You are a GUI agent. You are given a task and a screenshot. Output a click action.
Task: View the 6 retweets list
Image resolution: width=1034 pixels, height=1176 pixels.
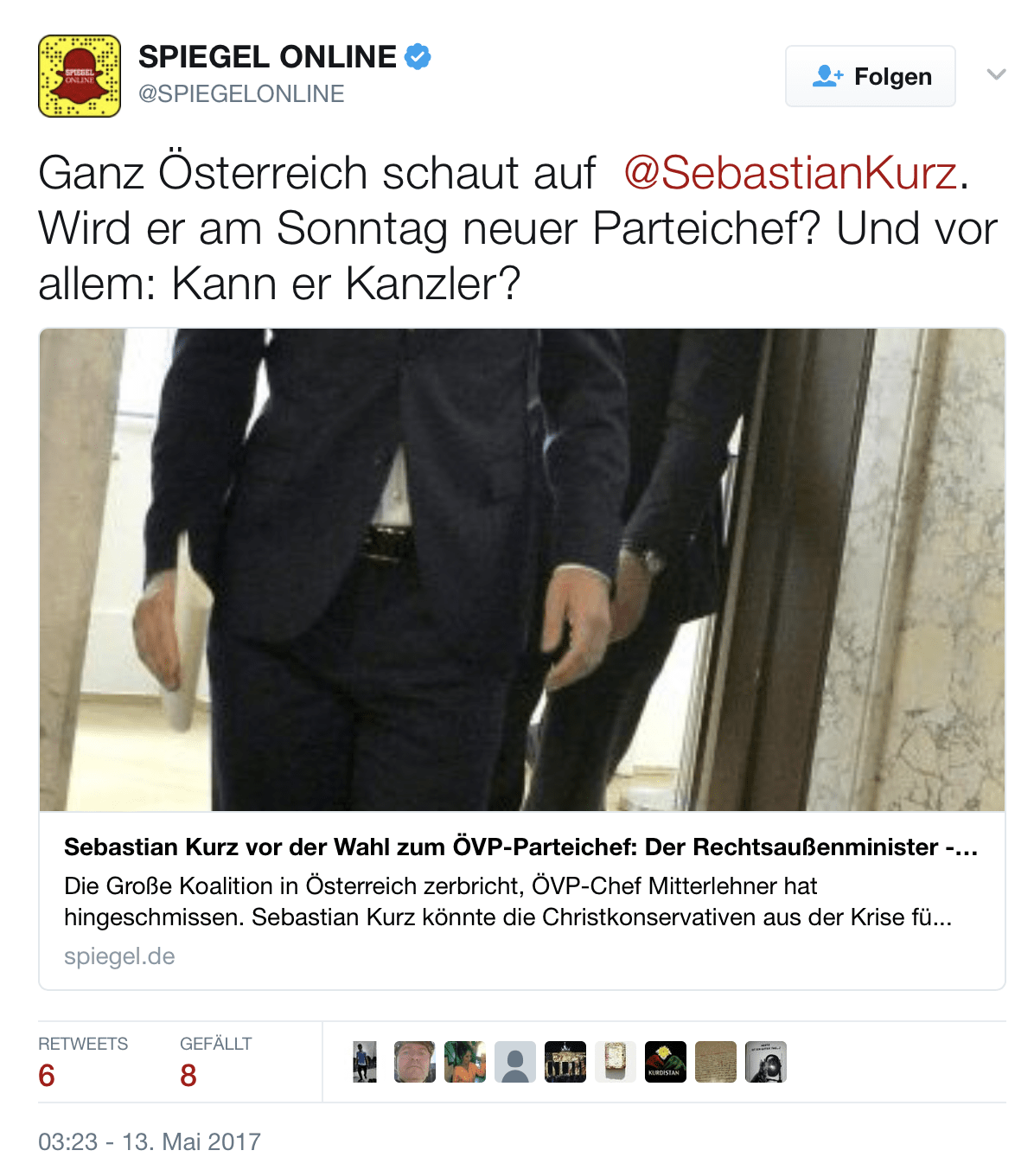tap(83, 1063)
